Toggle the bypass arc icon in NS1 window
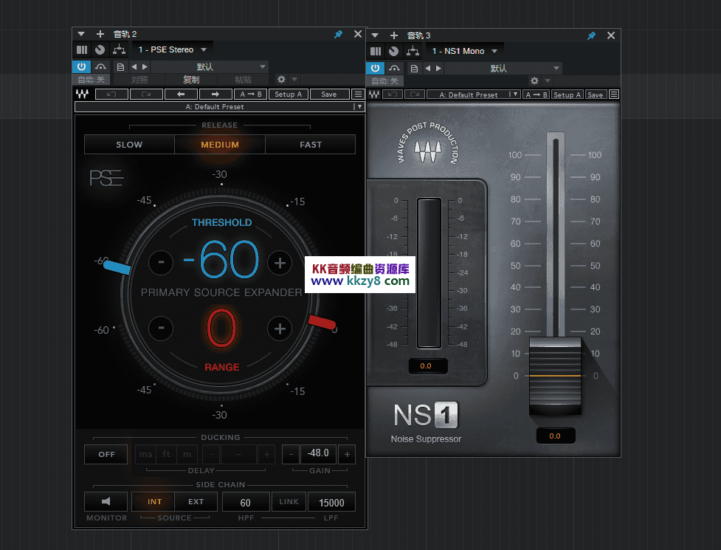The width and height of the screenshot is (721, 550). click(394, 68)
